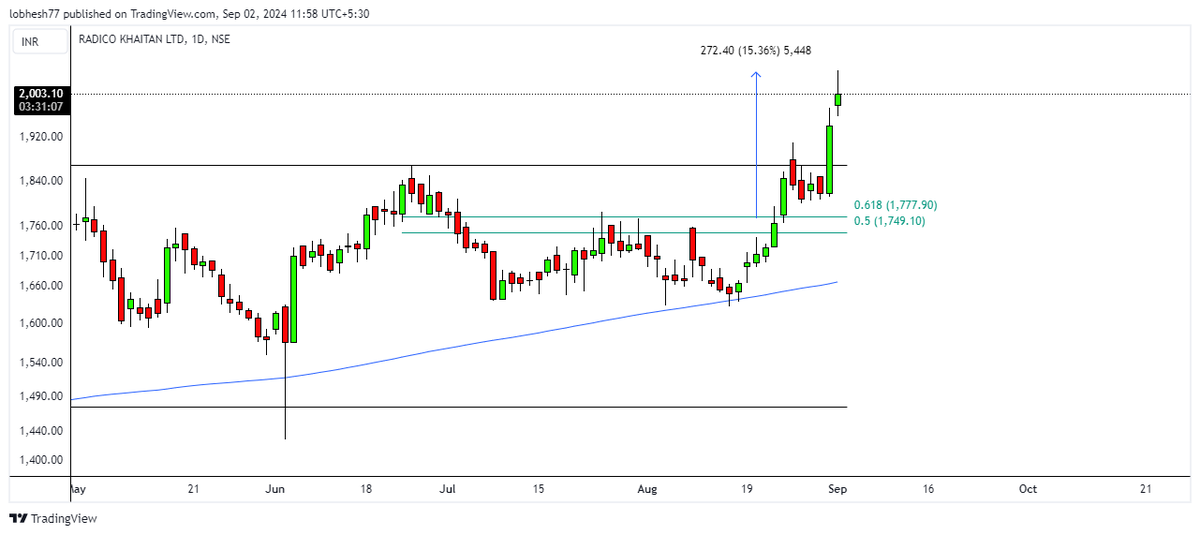Image resolution: width=1200 pixels, height=535 pixels.
Task: Click the 1,710.00 price axis label
Action: (43, 256)
